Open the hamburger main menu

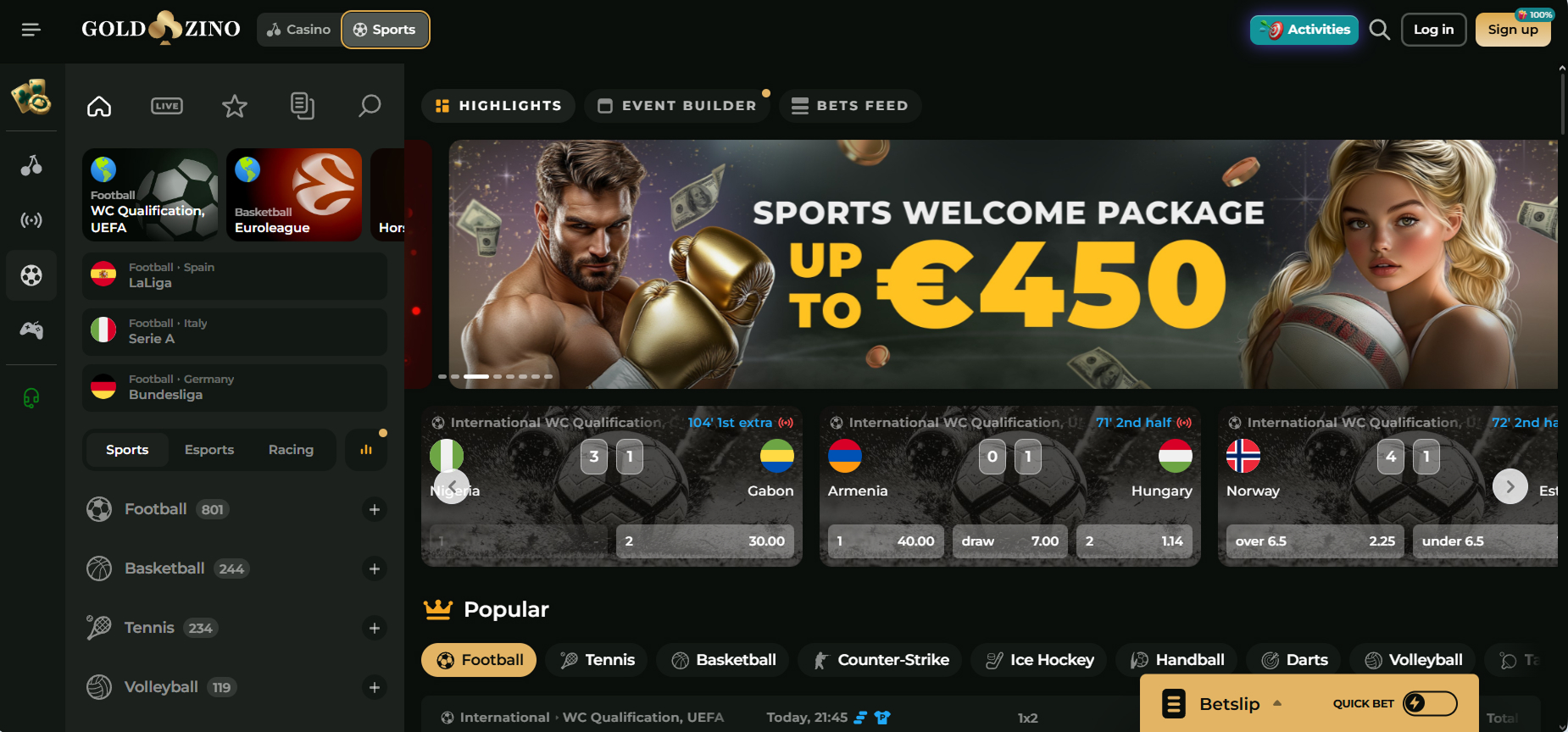coord(31,30)
